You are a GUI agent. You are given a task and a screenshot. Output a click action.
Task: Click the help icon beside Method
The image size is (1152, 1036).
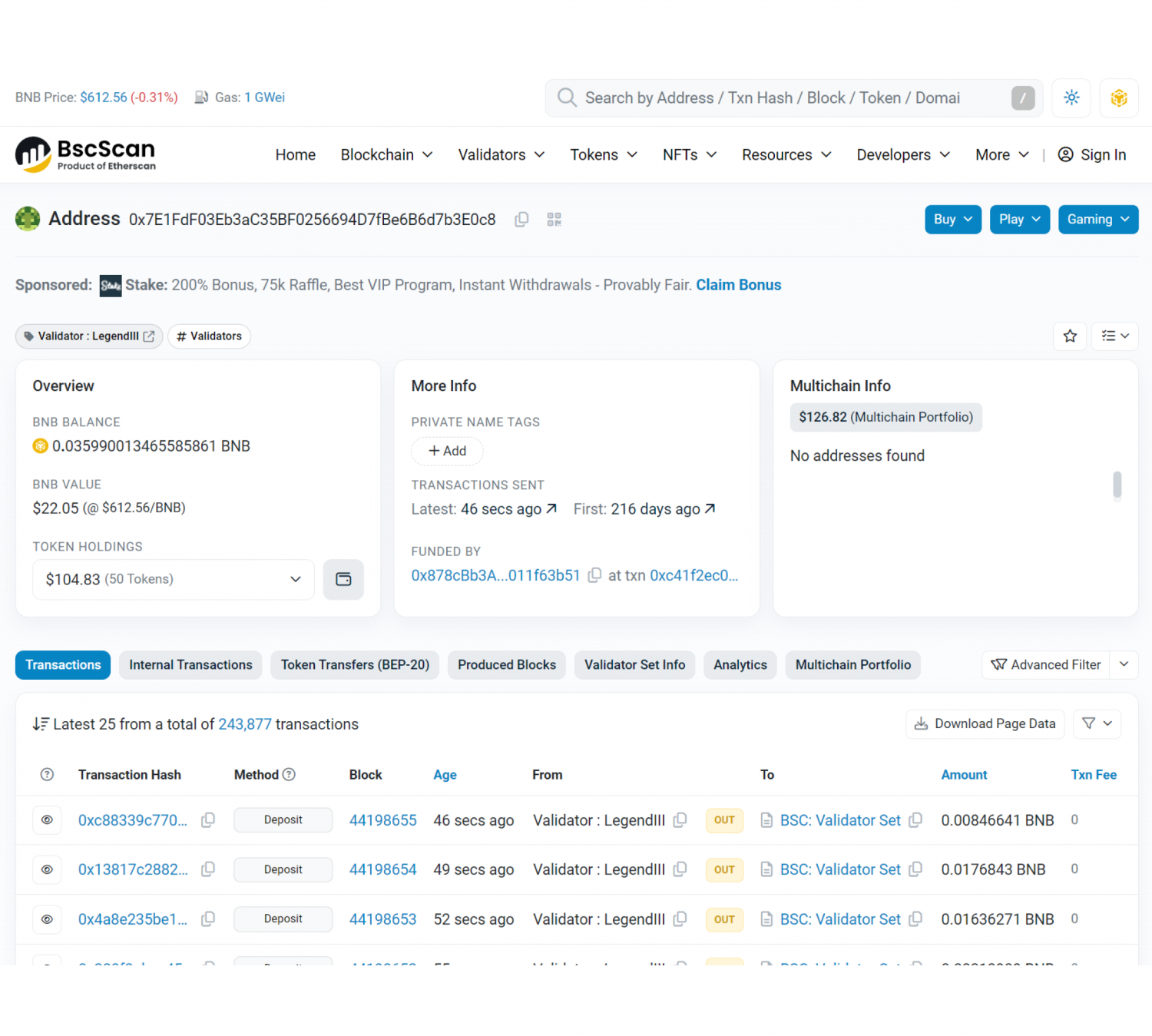tap(289, 775)
